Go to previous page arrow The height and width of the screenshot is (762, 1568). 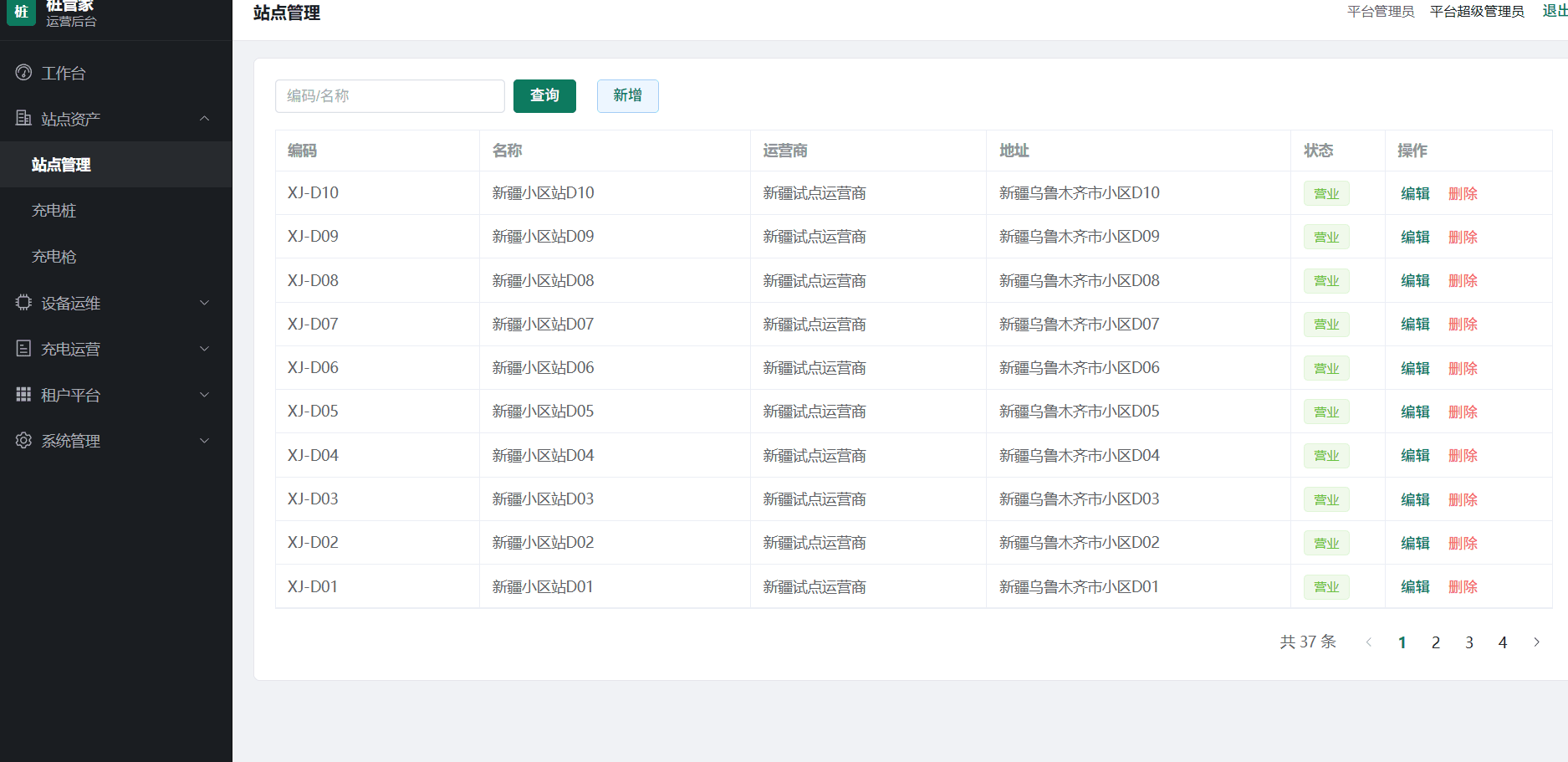(1369, 642)
